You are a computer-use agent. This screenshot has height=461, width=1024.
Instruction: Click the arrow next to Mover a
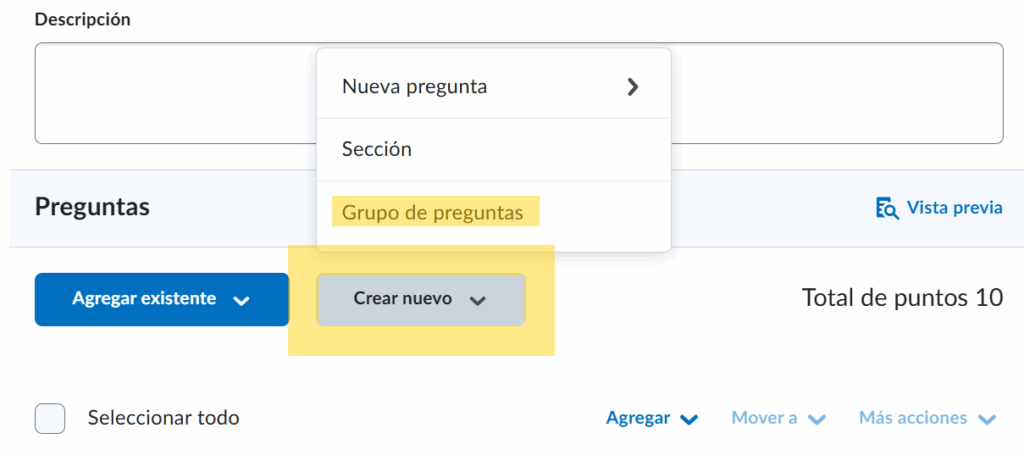coord(817,419)
